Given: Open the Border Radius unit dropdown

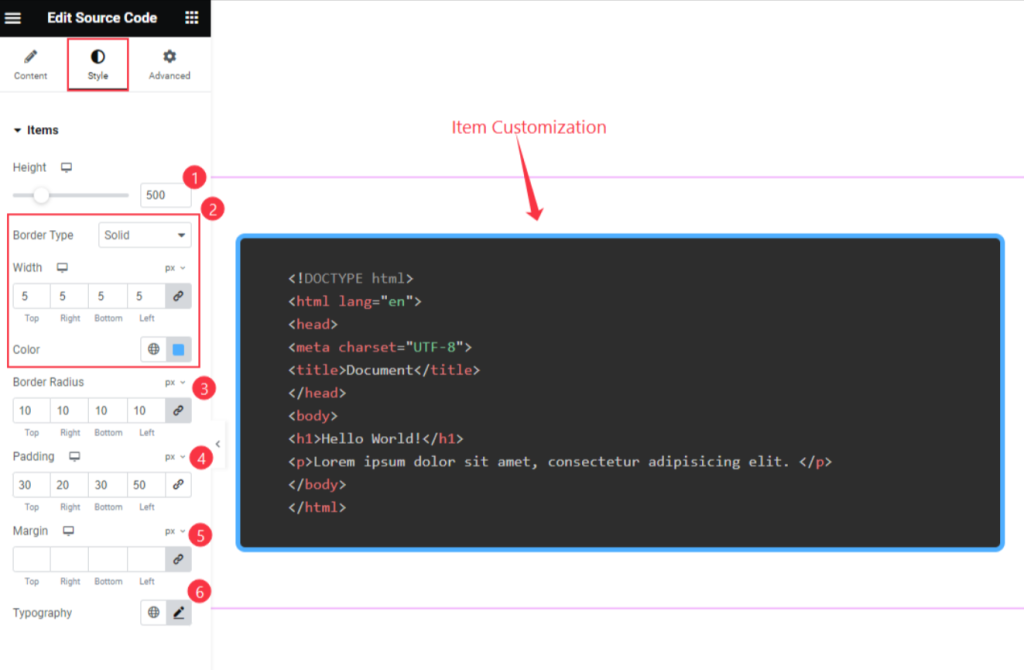Looking at the screenshot, I should coord(170,382).
